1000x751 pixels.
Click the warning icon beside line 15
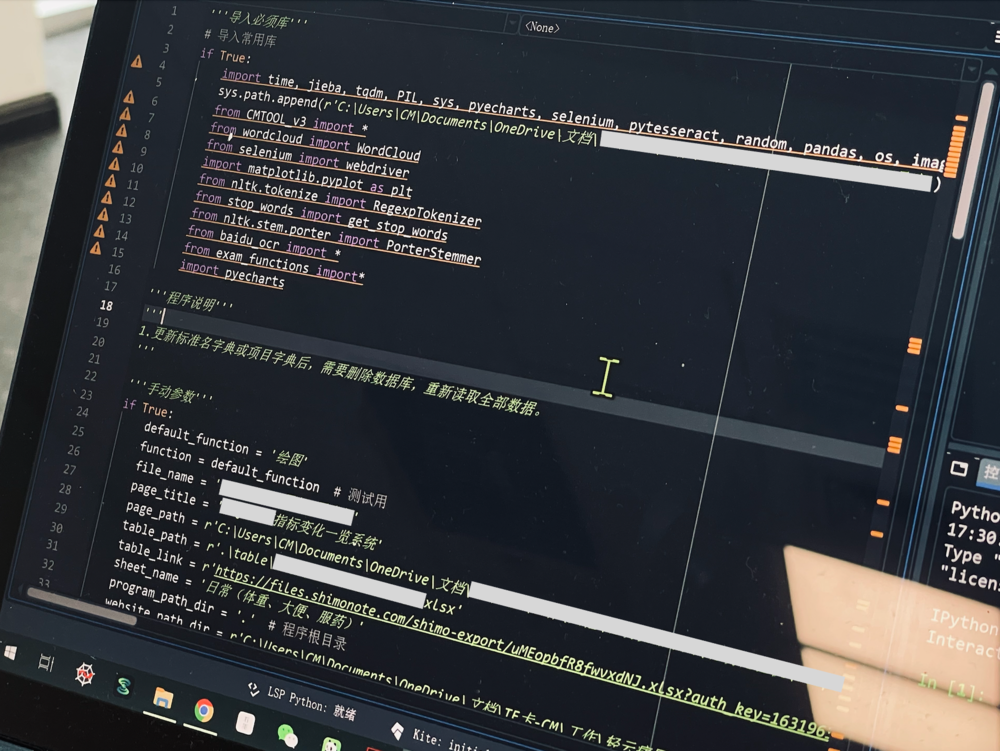95,248
